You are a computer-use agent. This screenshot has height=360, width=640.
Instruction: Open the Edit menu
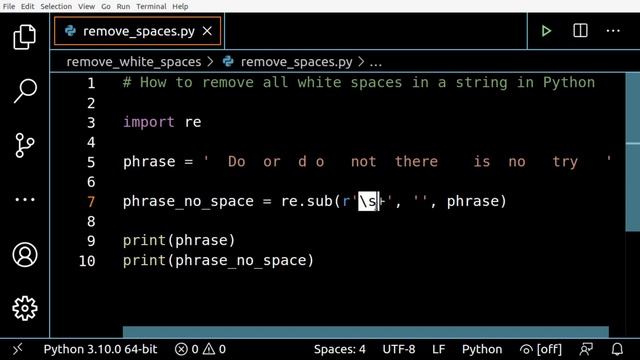pyautogui.click(x=28, y=7)
